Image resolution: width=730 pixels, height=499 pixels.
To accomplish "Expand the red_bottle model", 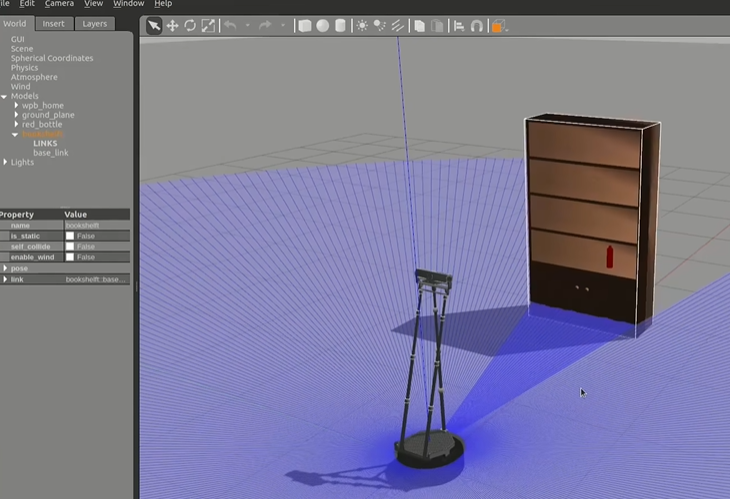I will click(16, 124).
